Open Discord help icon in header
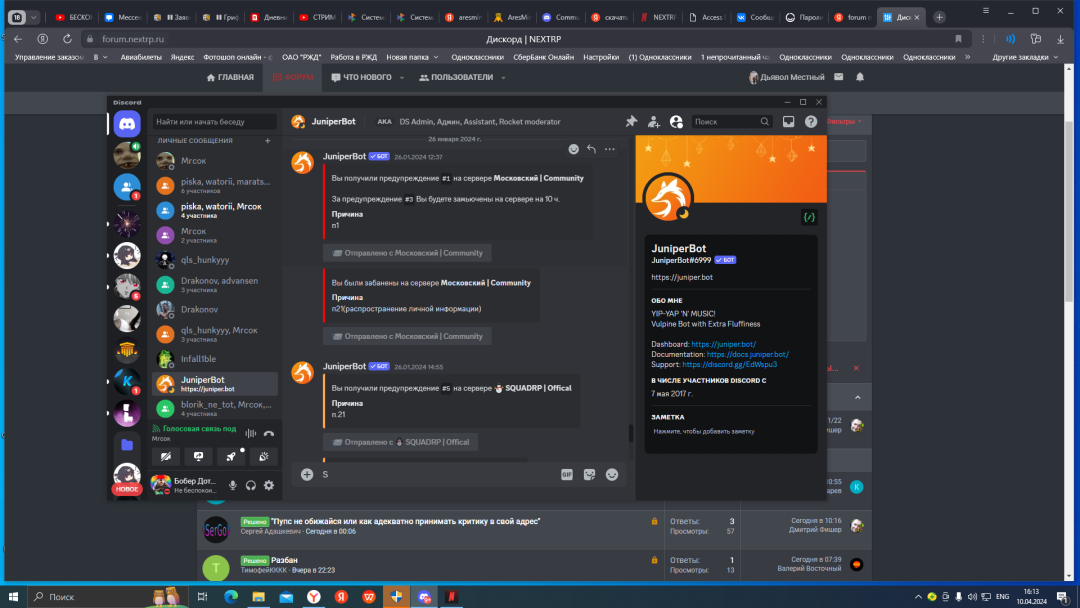The image size is (1080, 608). [811, 122]
